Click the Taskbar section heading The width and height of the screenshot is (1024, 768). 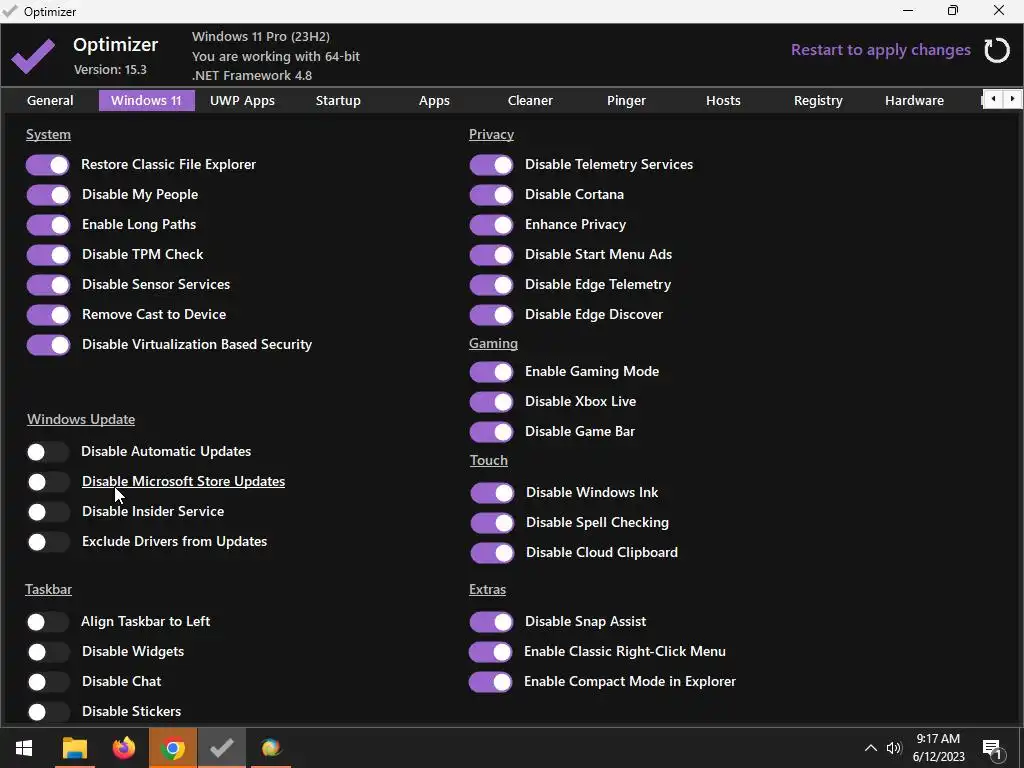48,590
